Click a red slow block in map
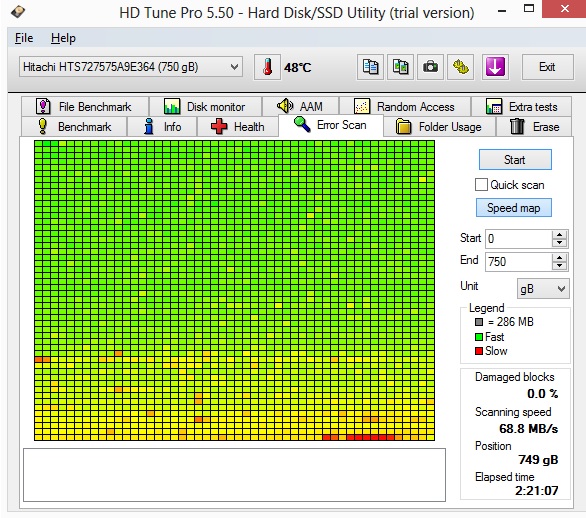 tap(359, 437)
